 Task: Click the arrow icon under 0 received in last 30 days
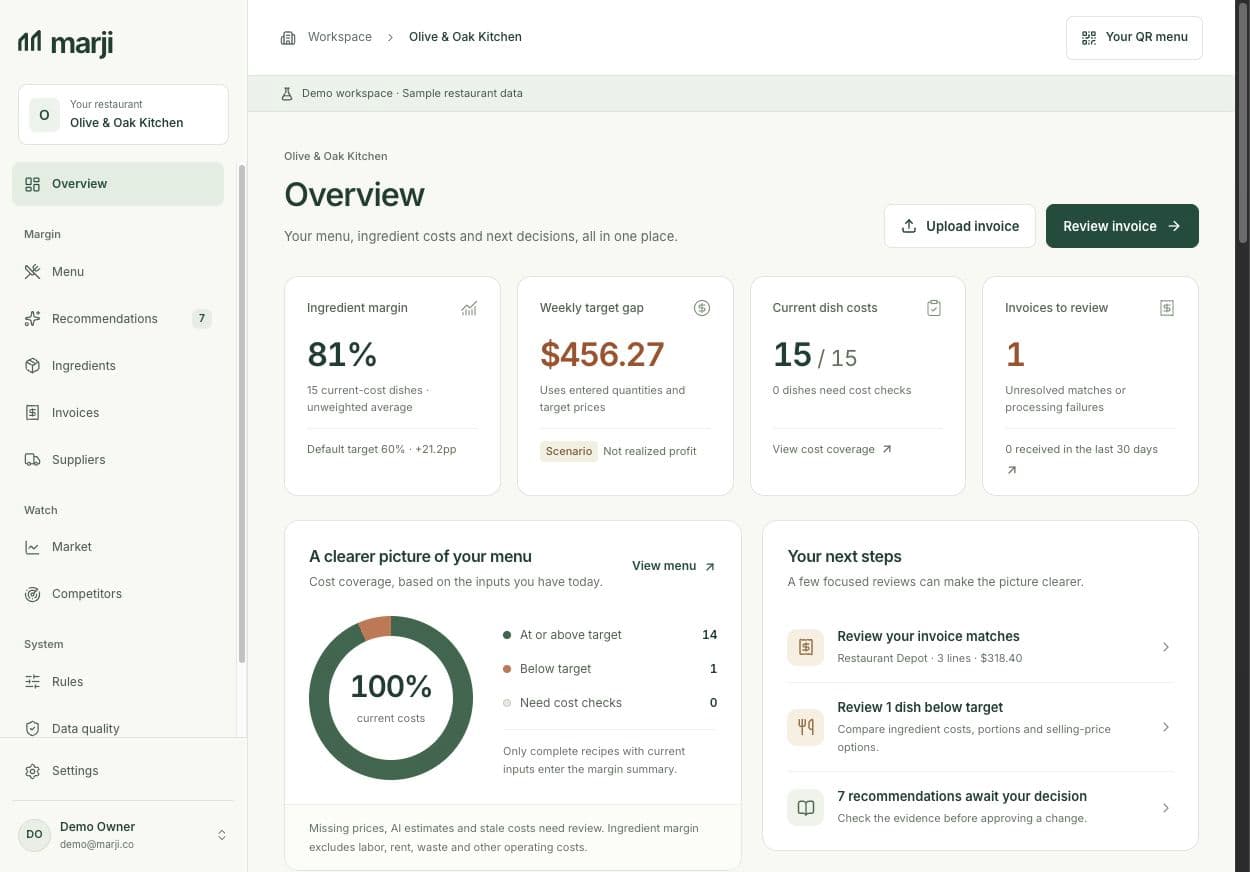1011,470
